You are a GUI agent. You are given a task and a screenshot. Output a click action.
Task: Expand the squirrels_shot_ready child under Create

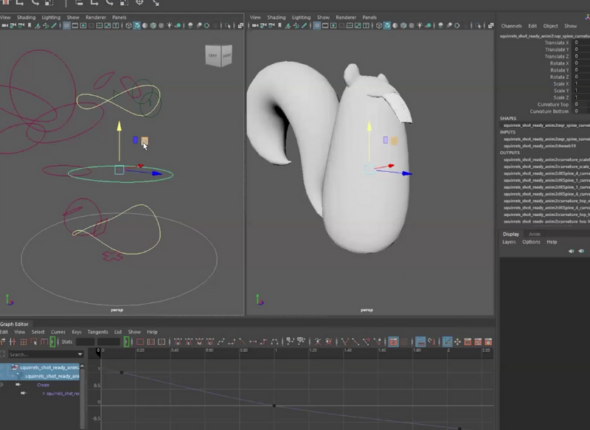44,394
